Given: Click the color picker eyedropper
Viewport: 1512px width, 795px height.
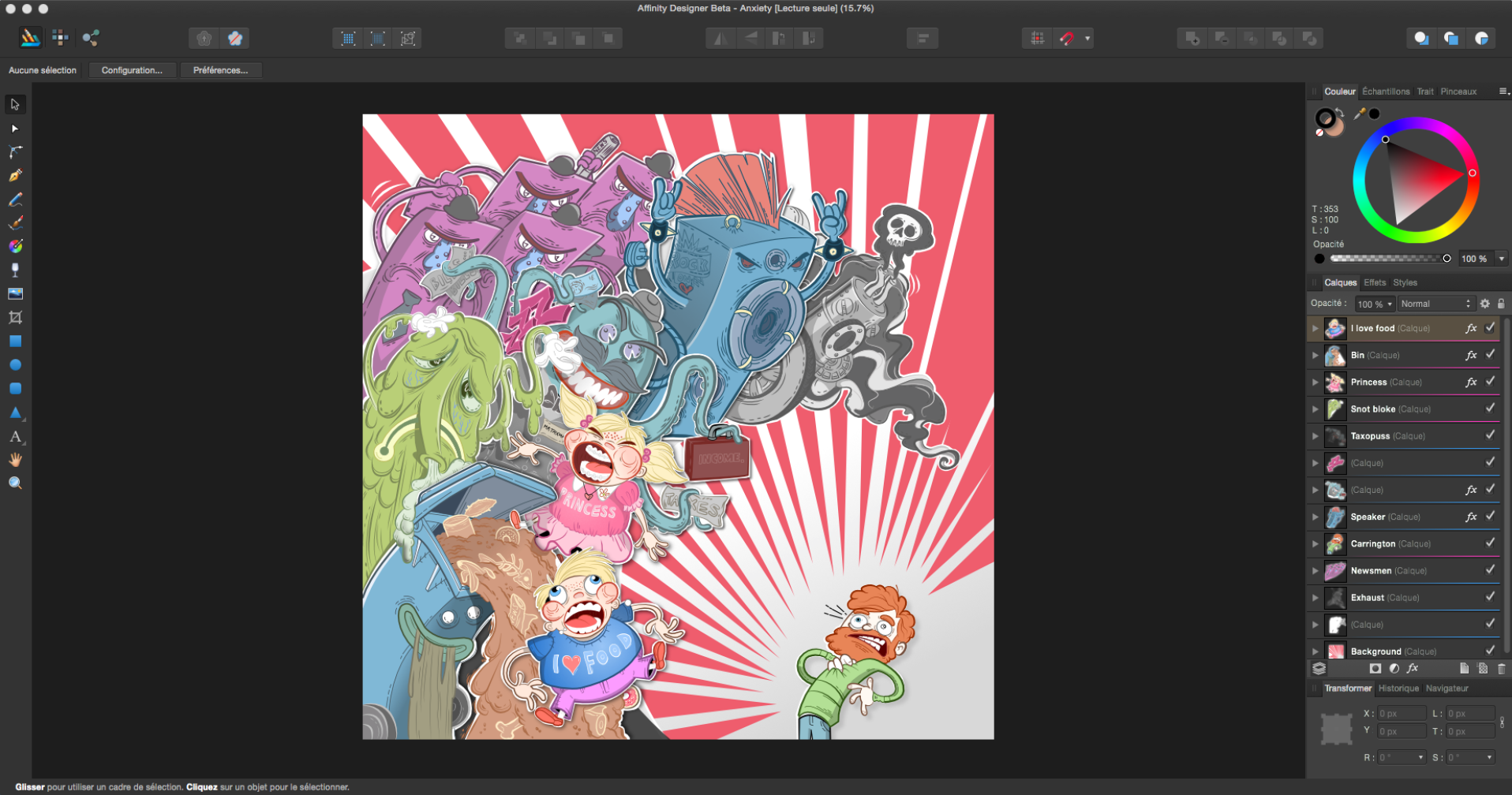Looking at the screenshot, I should pyautogui.click(x=1360, y=114).
